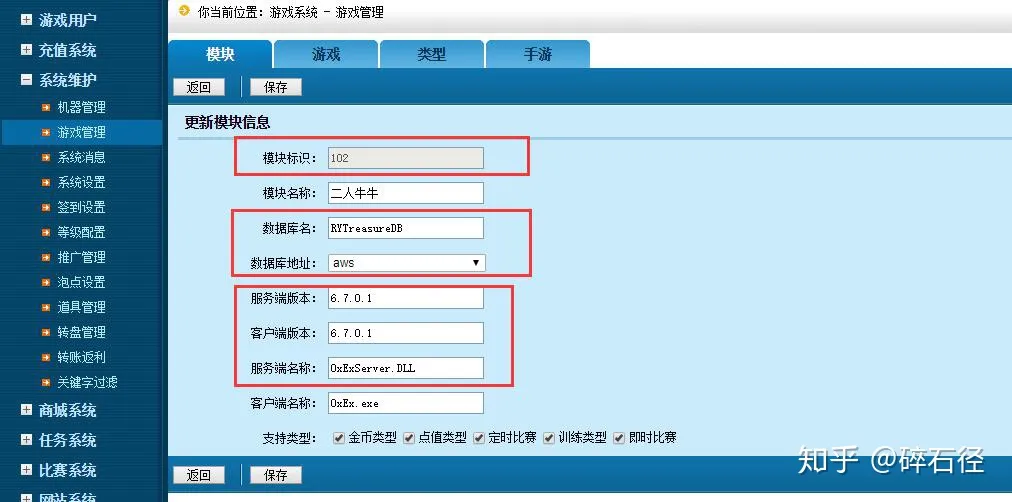Toggle the 训练类型 checkbox
The width and height of the screenshot is (1012, 502).
tap(549, 438)
